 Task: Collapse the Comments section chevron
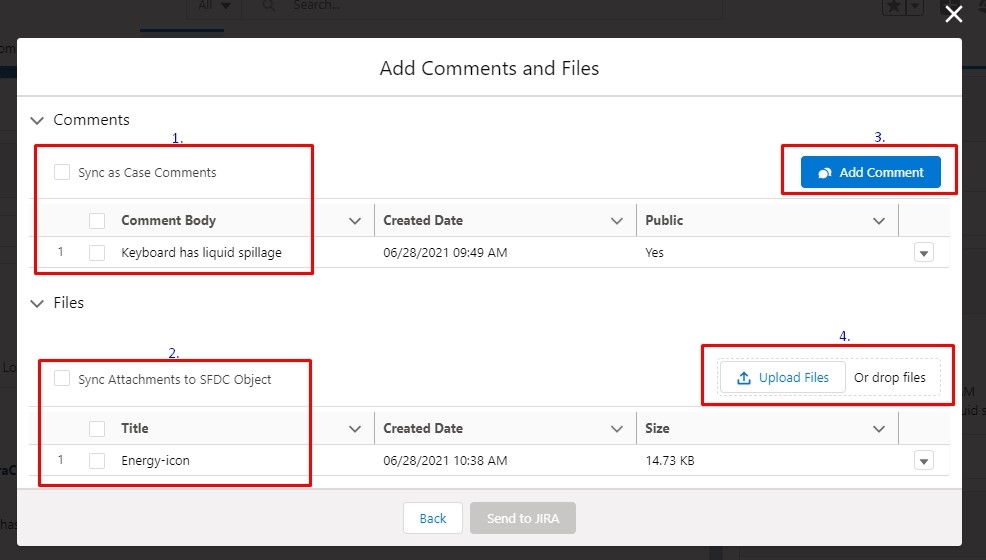click(x=37, y=120)
